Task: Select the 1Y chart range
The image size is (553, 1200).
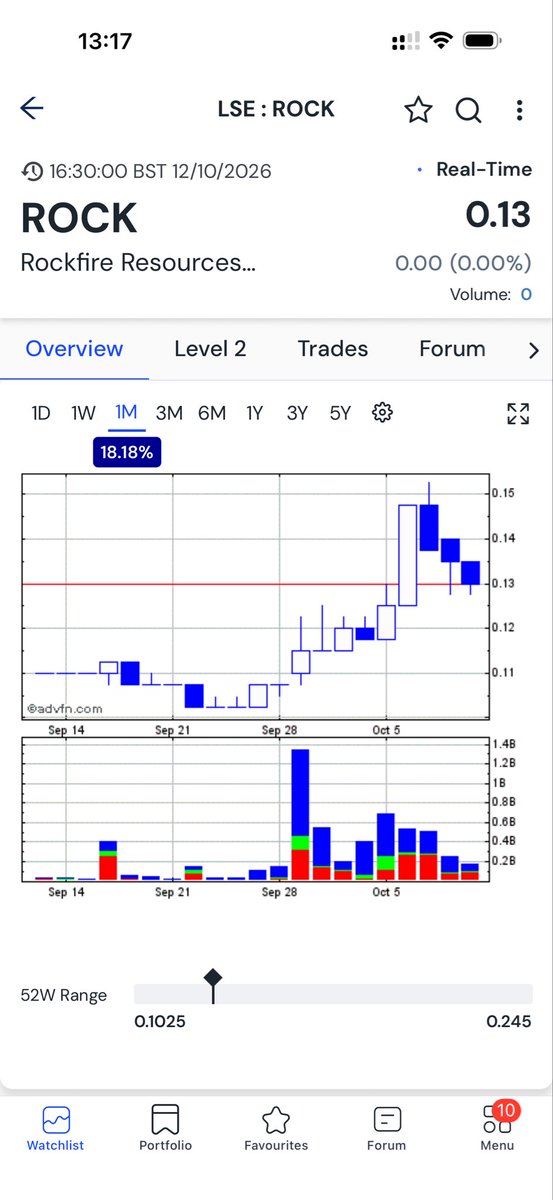Action: point(254,412)
